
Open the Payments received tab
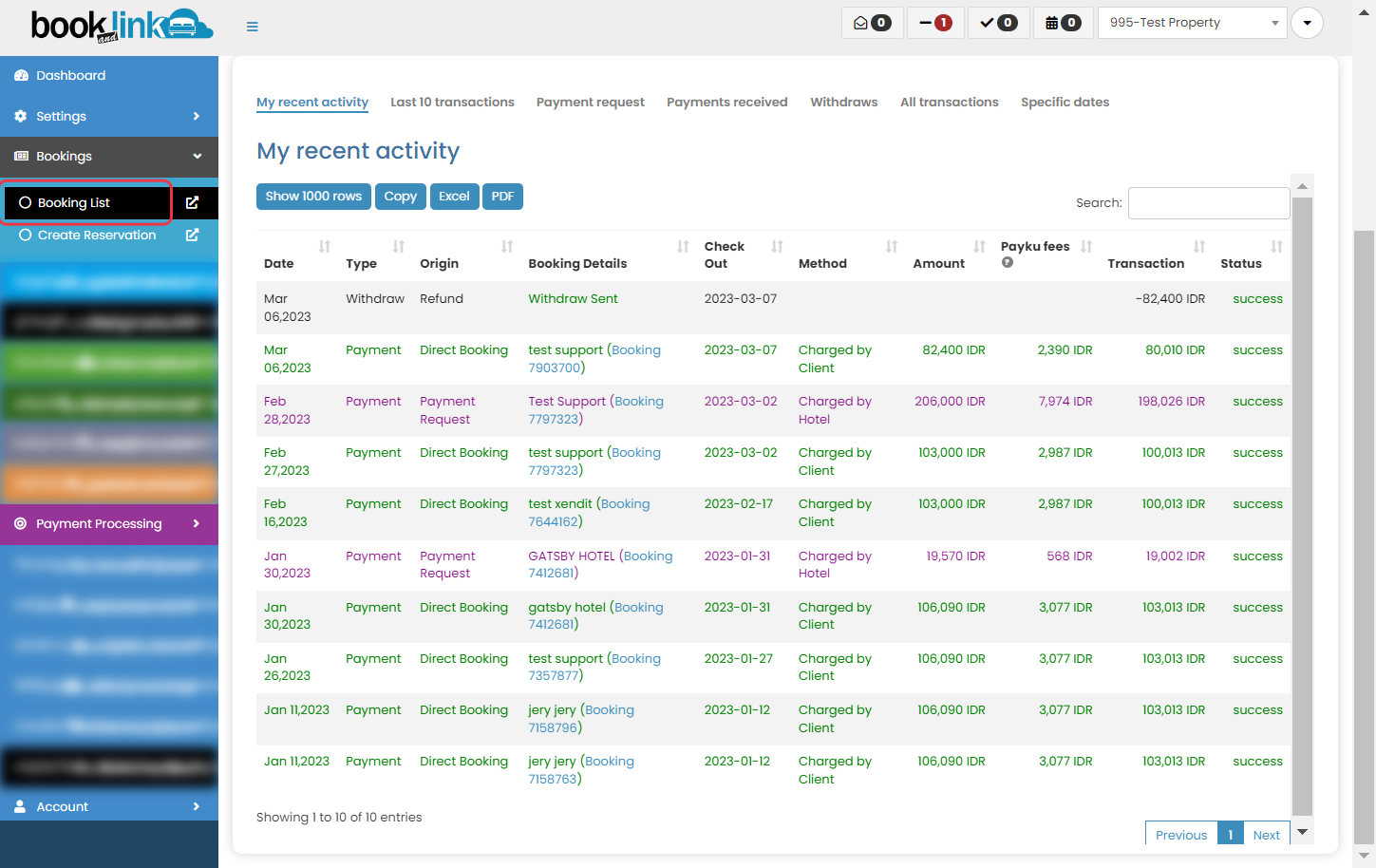(727, 102)
